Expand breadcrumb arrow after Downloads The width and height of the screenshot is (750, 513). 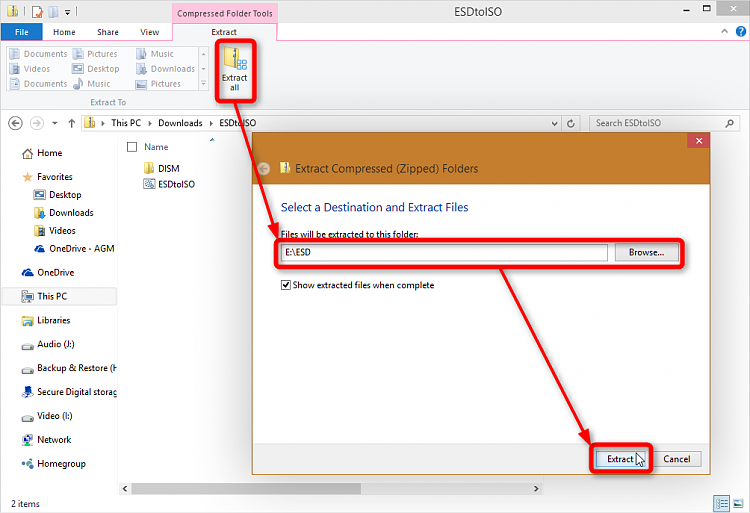[x=211, y=123]
